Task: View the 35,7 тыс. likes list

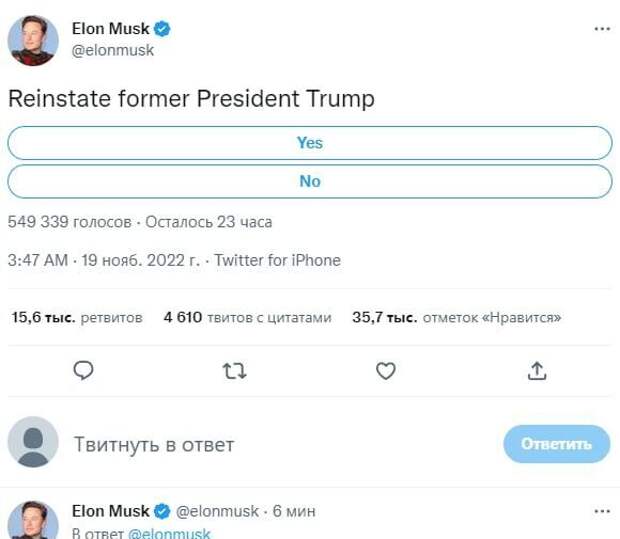Action: click(456, 318)
